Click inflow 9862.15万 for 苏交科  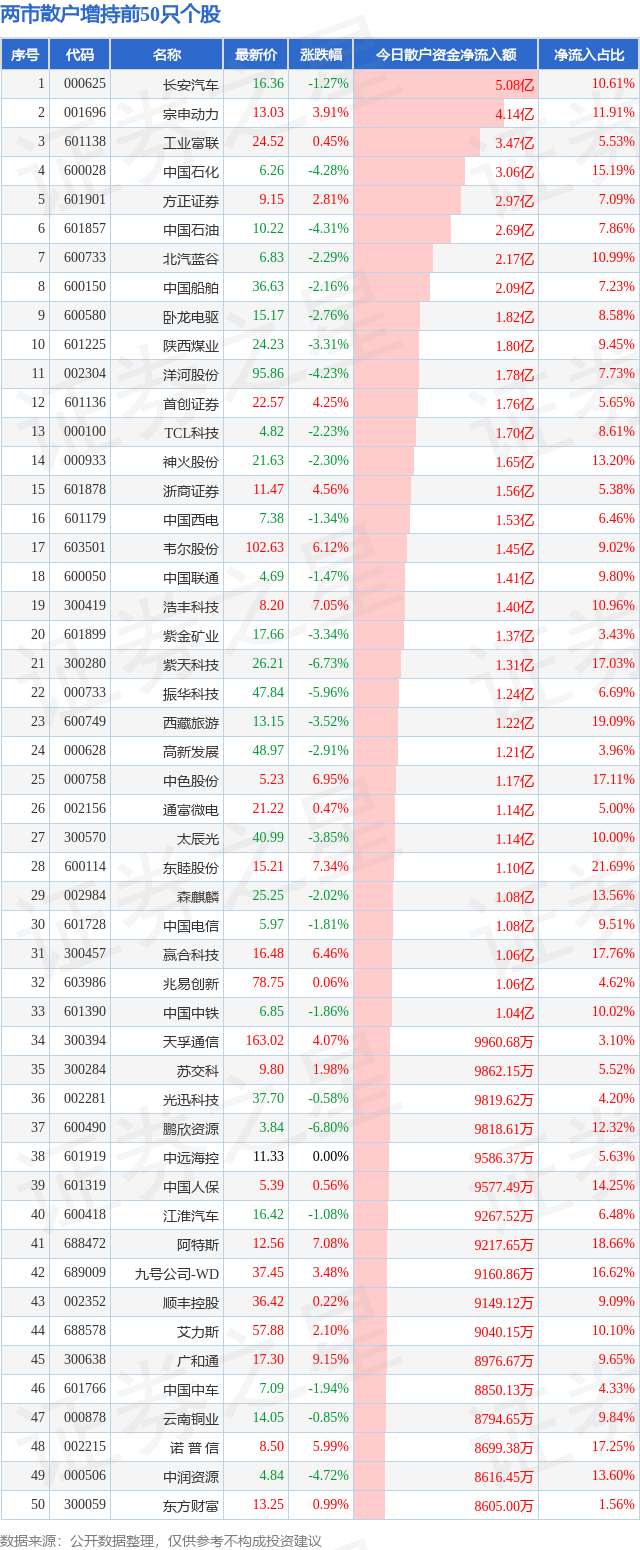click(504, 1071)
